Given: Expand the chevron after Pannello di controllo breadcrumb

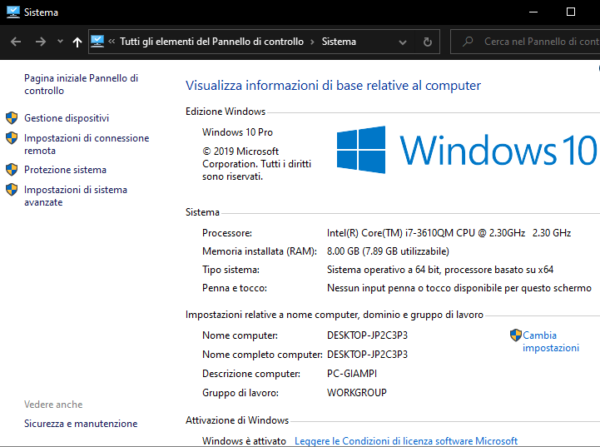Looking at the screenshot, I should (x=312, y=42).
